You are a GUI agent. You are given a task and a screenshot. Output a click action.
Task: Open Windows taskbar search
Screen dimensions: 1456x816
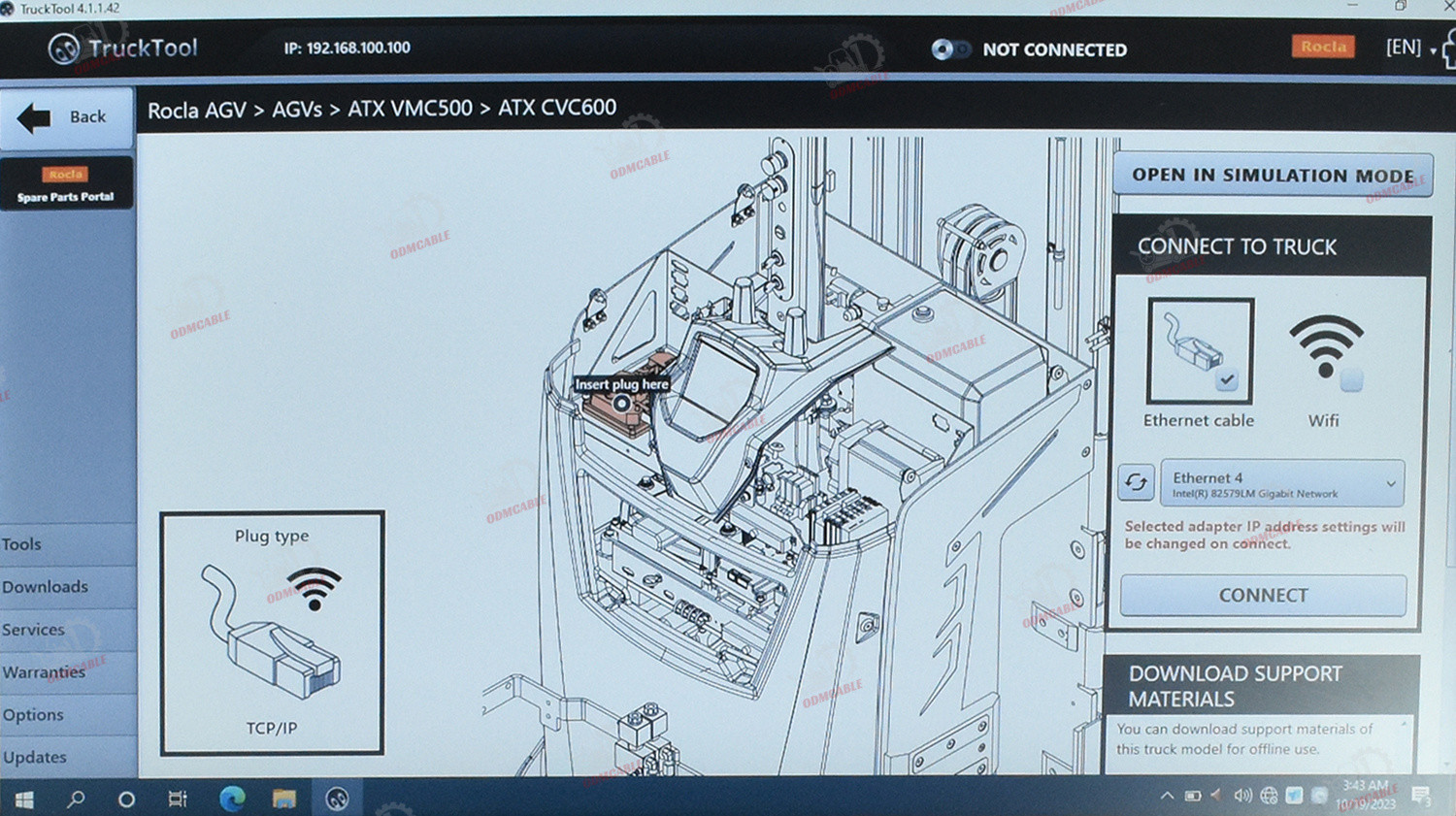coord(76,799)
